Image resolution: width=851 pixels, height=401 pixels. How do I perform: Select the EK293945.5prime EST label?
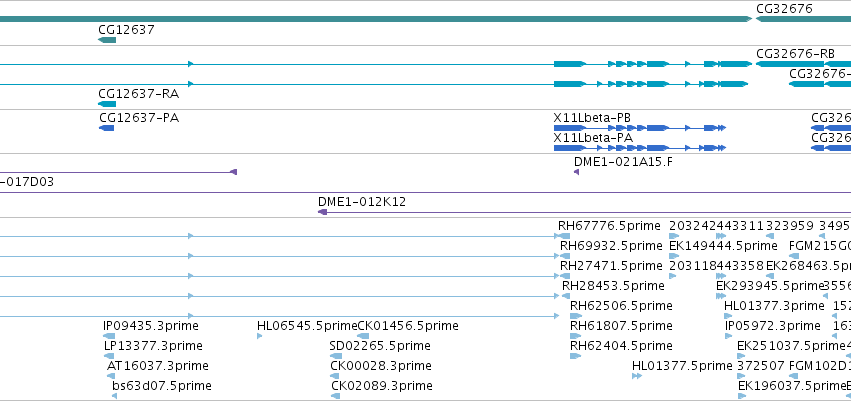pos(770,285)
